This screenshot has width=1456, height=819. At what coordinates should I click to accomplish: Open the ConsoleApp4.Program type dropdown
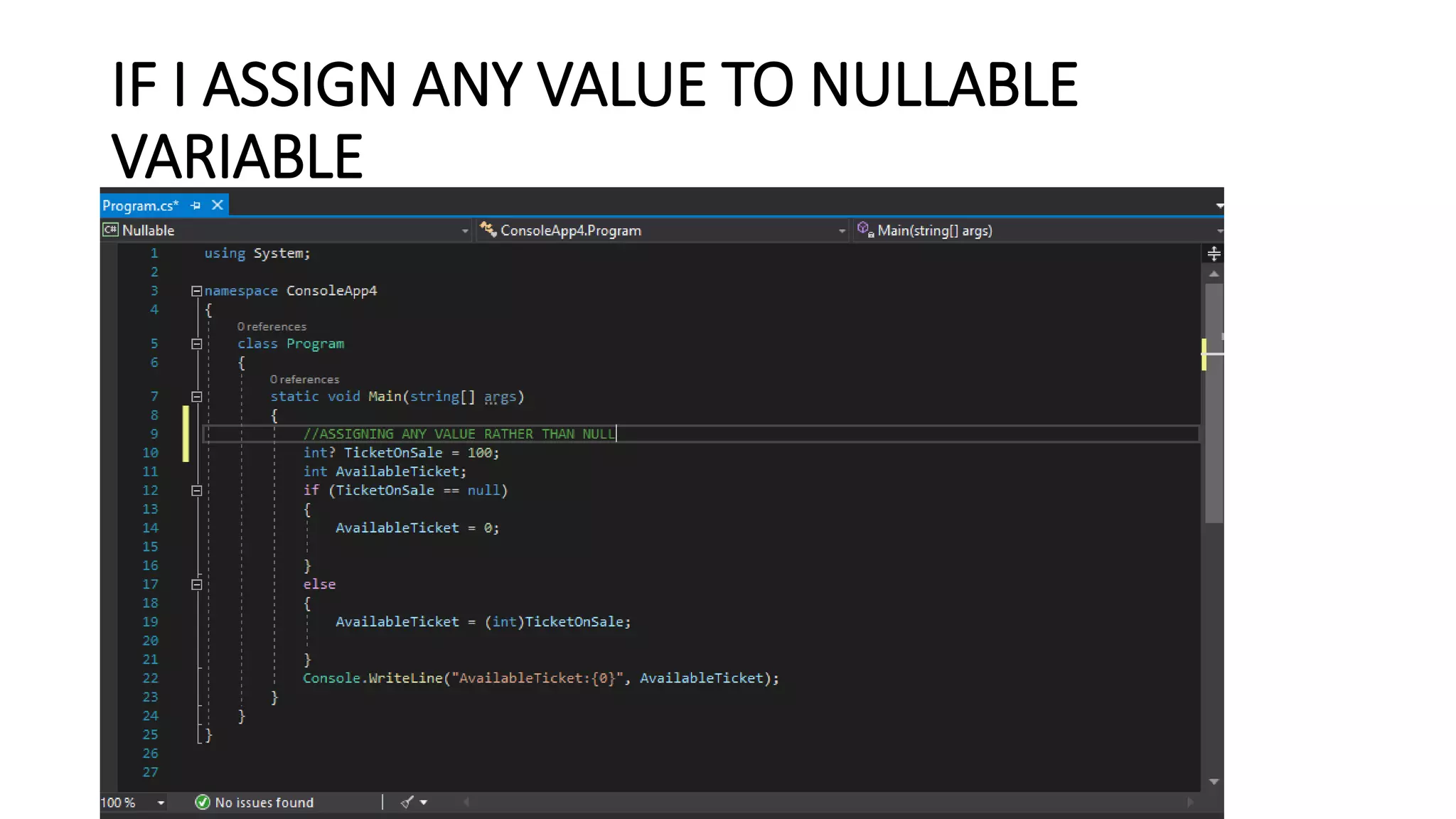[x=842, y=230]
